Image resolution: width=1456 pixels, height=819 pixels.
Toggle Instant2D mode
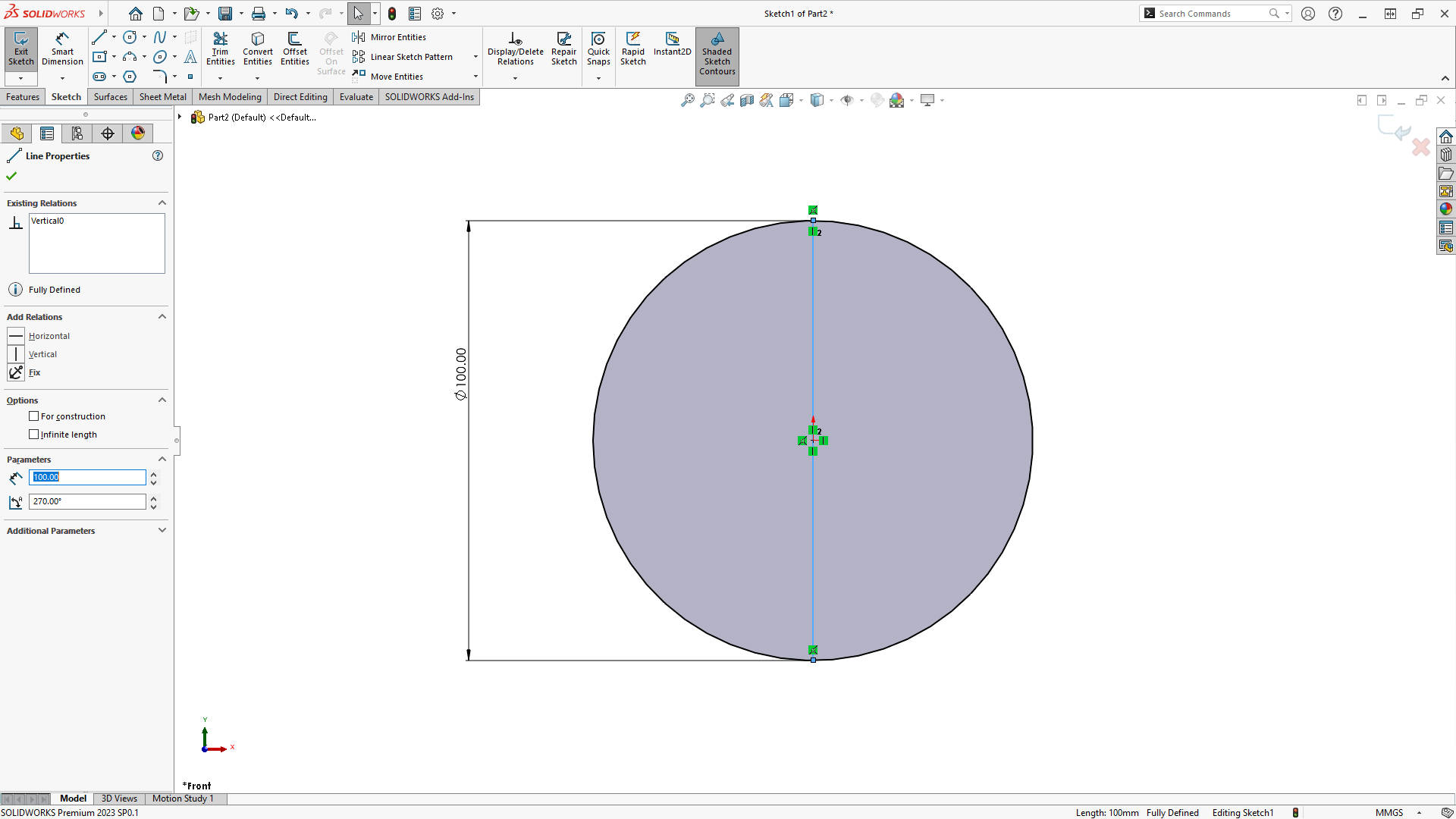coord(672,47)
